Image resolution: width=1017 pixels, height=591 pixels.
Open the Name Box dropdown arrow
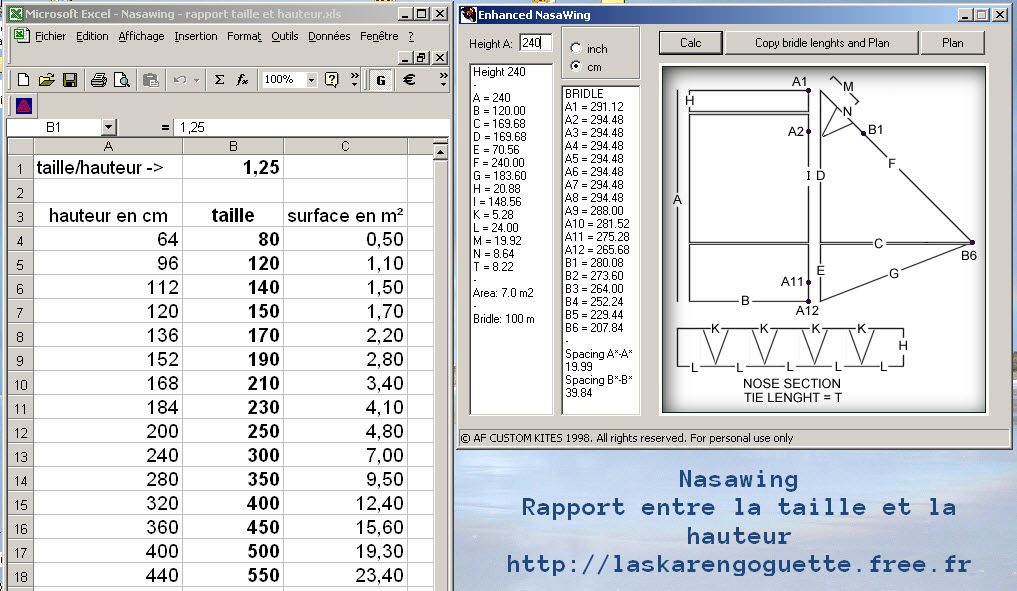point(108,127)
